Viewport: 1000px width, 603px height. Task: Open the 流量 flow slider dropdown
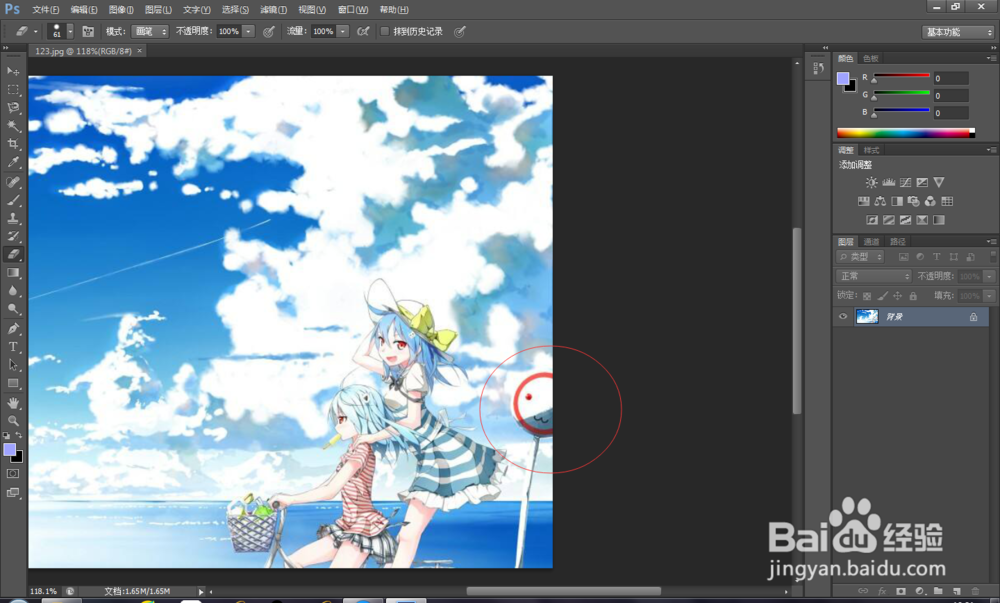click(x=343, y=31)
